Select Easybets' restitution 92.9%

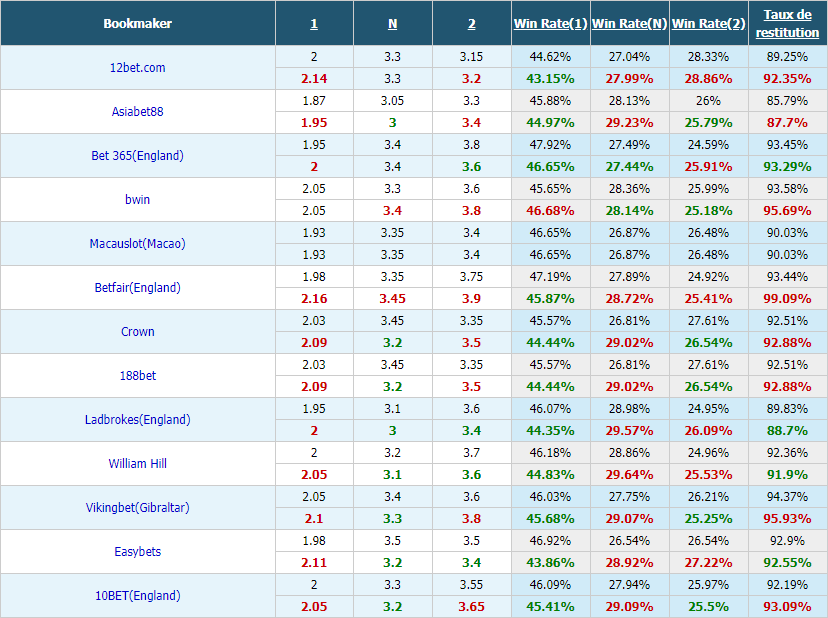click(787, 541)
